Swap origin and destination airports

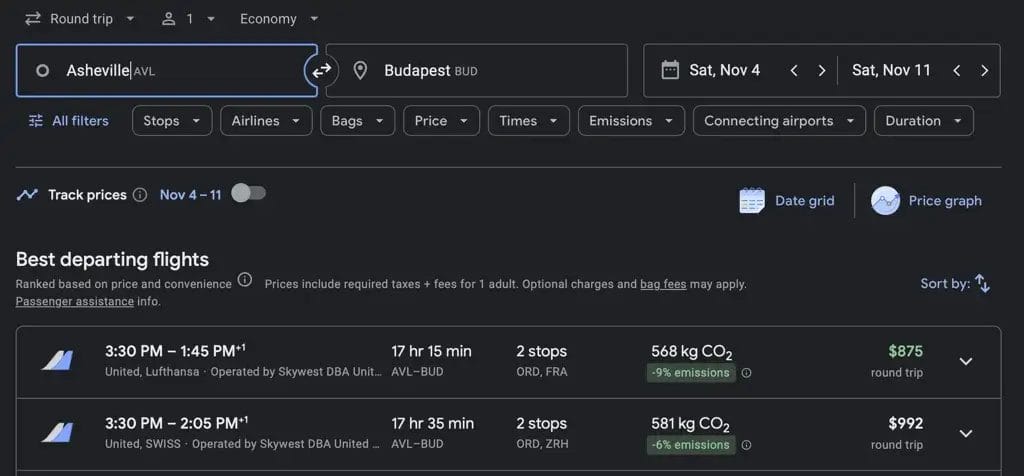(321, 71)
